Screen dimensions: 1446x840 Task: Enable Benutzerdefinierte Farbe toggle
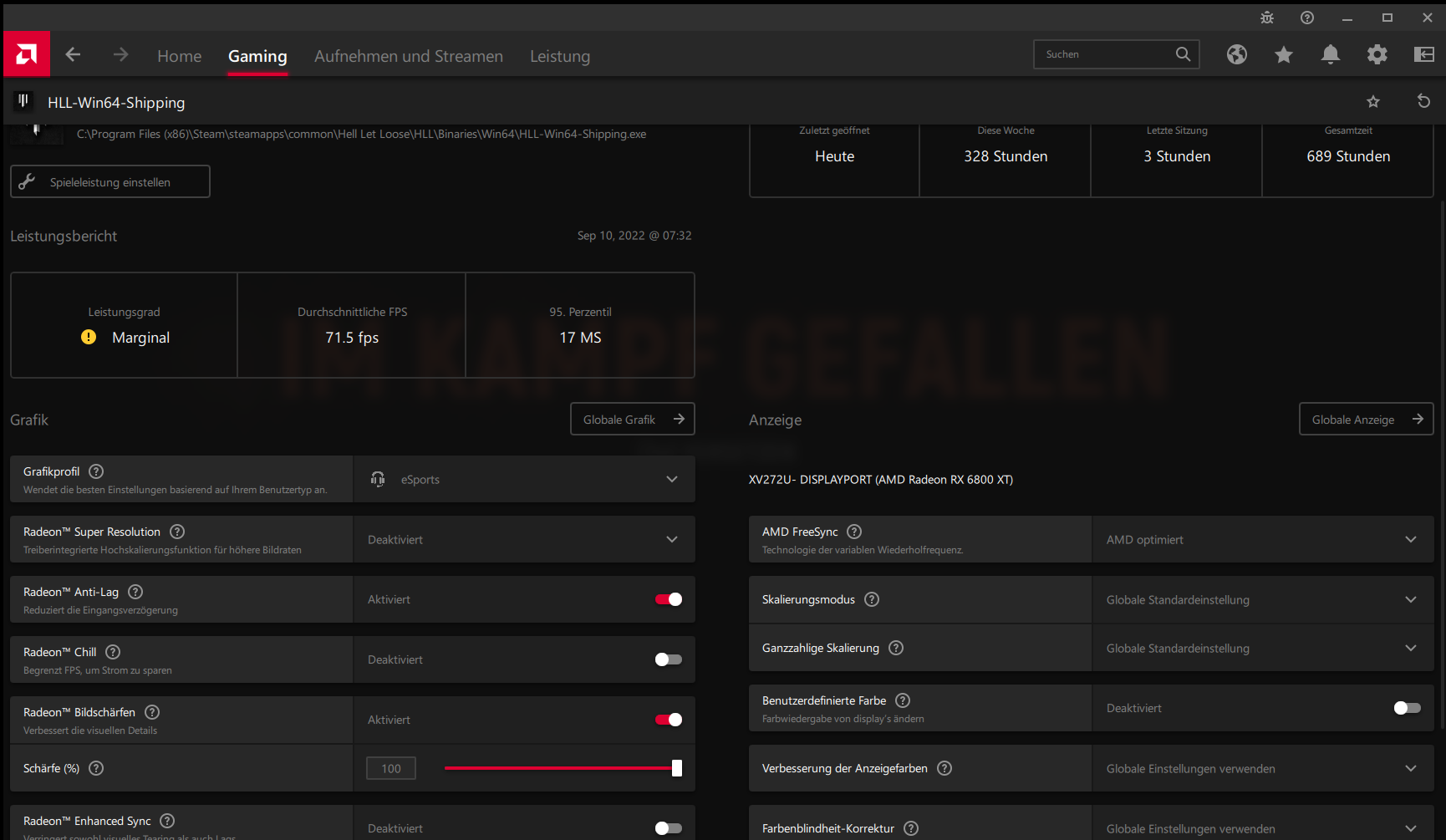pos(1408,708)
